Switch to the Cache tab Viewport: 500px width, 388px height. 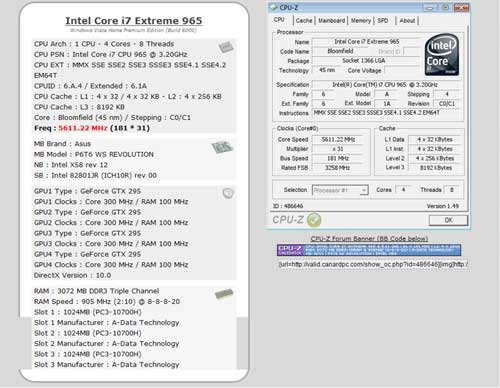pyautogui.click(x=304, y=21)
